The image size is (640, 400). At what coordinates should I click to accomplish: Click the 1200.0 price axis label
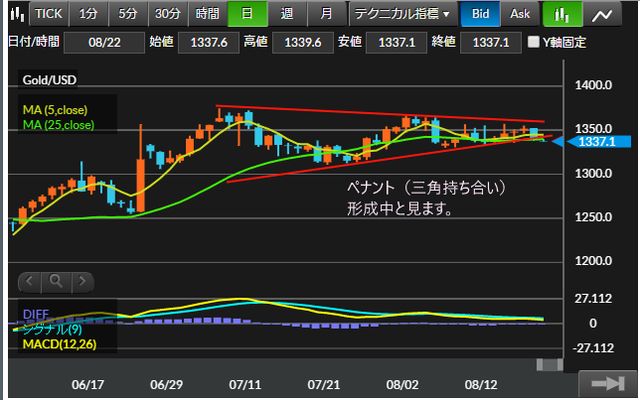pyautogui.click(x=593, y=261)
